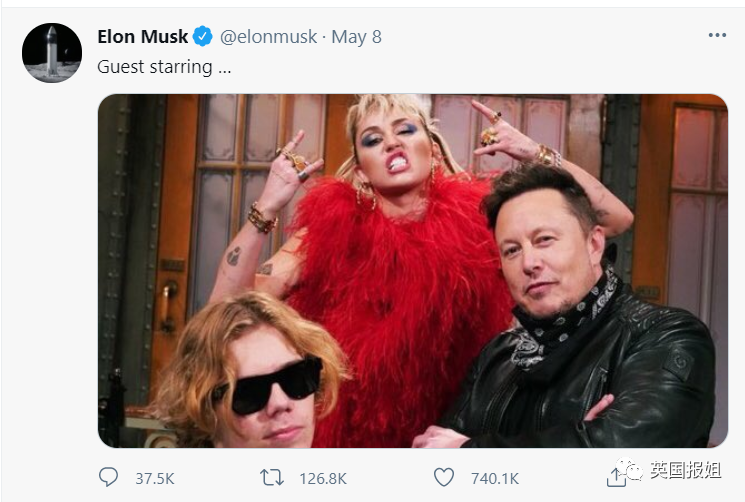Click the reply speech bubble icon

click(109, 478)
